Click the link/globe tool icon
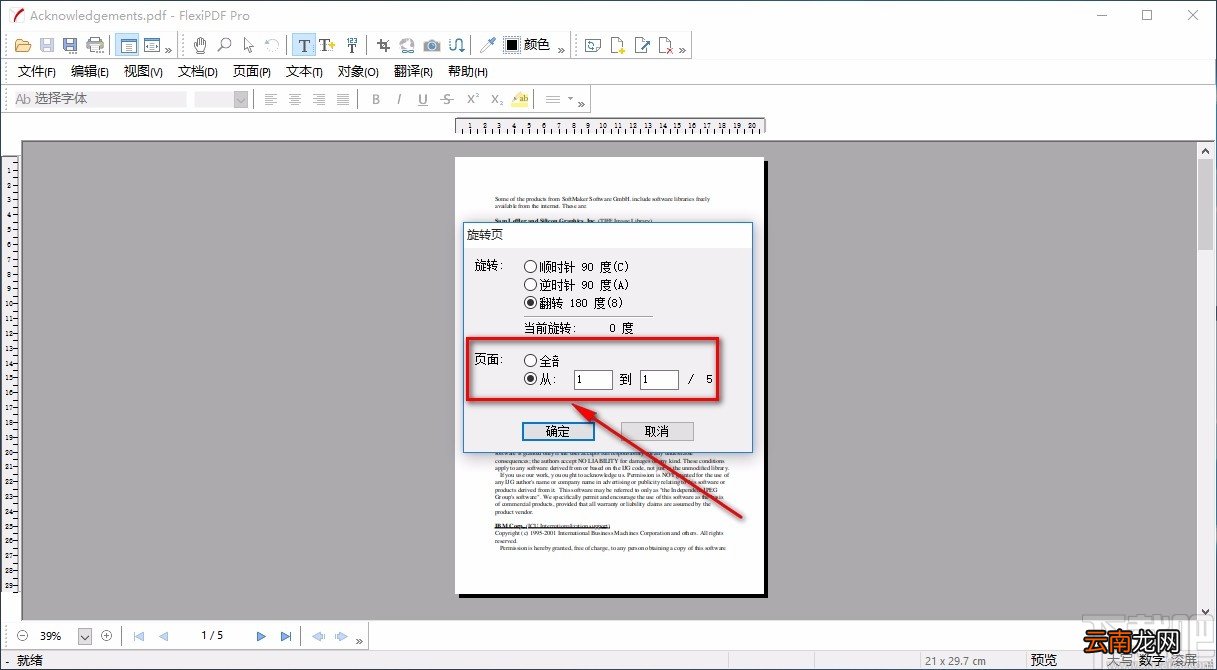This screenshot has height=670, width=1217. (x=407, y=45)
